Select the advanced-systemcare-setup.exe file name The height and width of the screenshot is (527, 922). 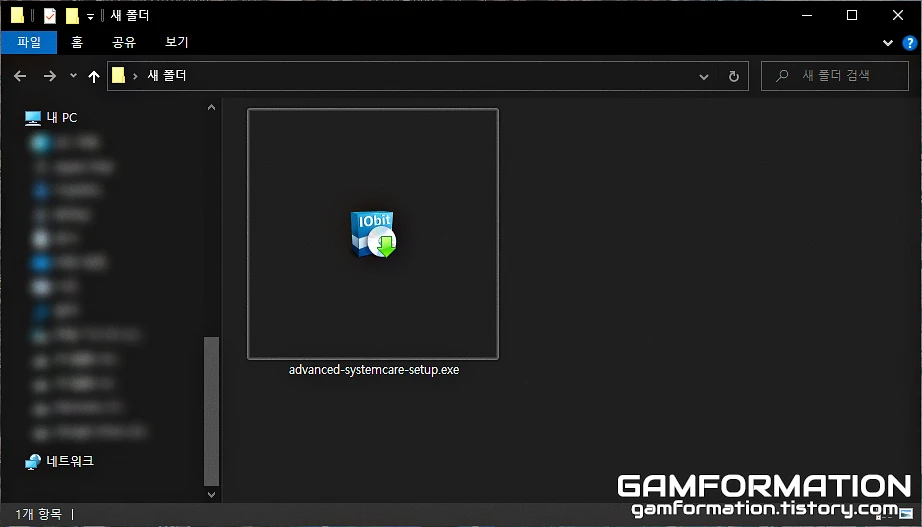click(x=374, y=369)
